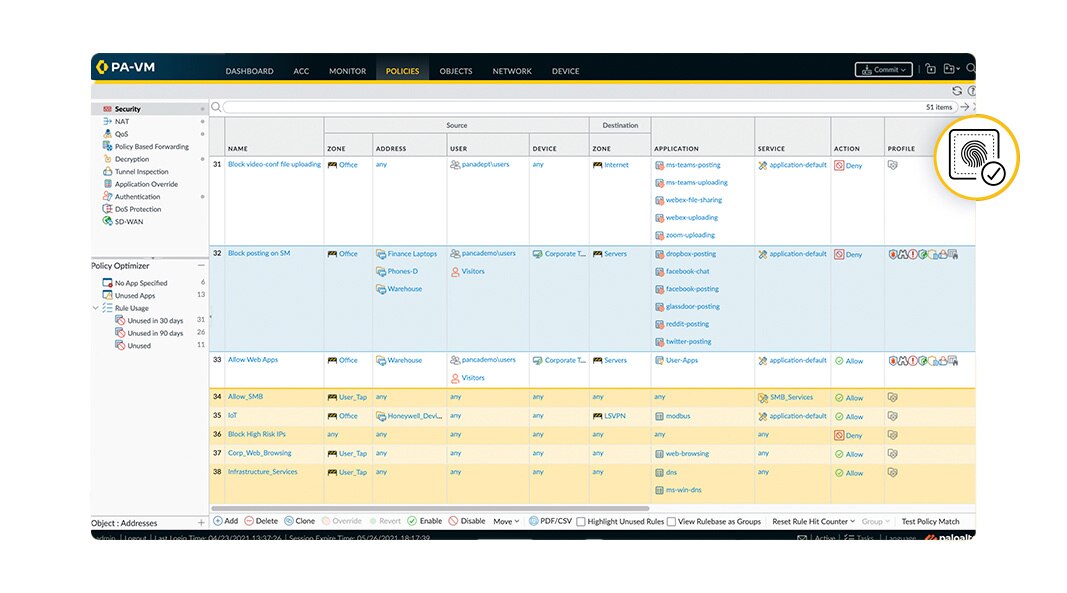Viewport: 1067px width, 593px height.
Task: Enable the Highlight Unused Rules checkbox
Action: [x=581, y=522]
